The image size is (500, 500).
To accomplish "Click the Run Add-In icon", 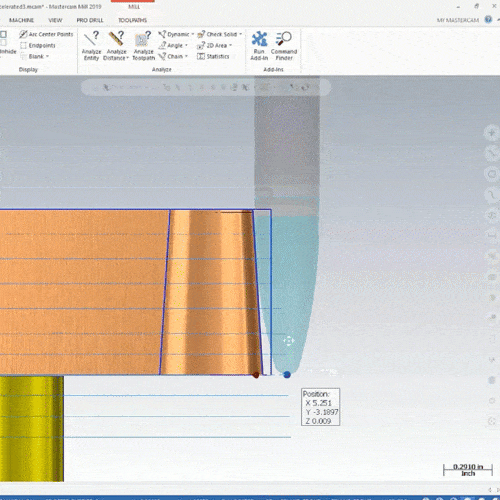I will (259, 46).
